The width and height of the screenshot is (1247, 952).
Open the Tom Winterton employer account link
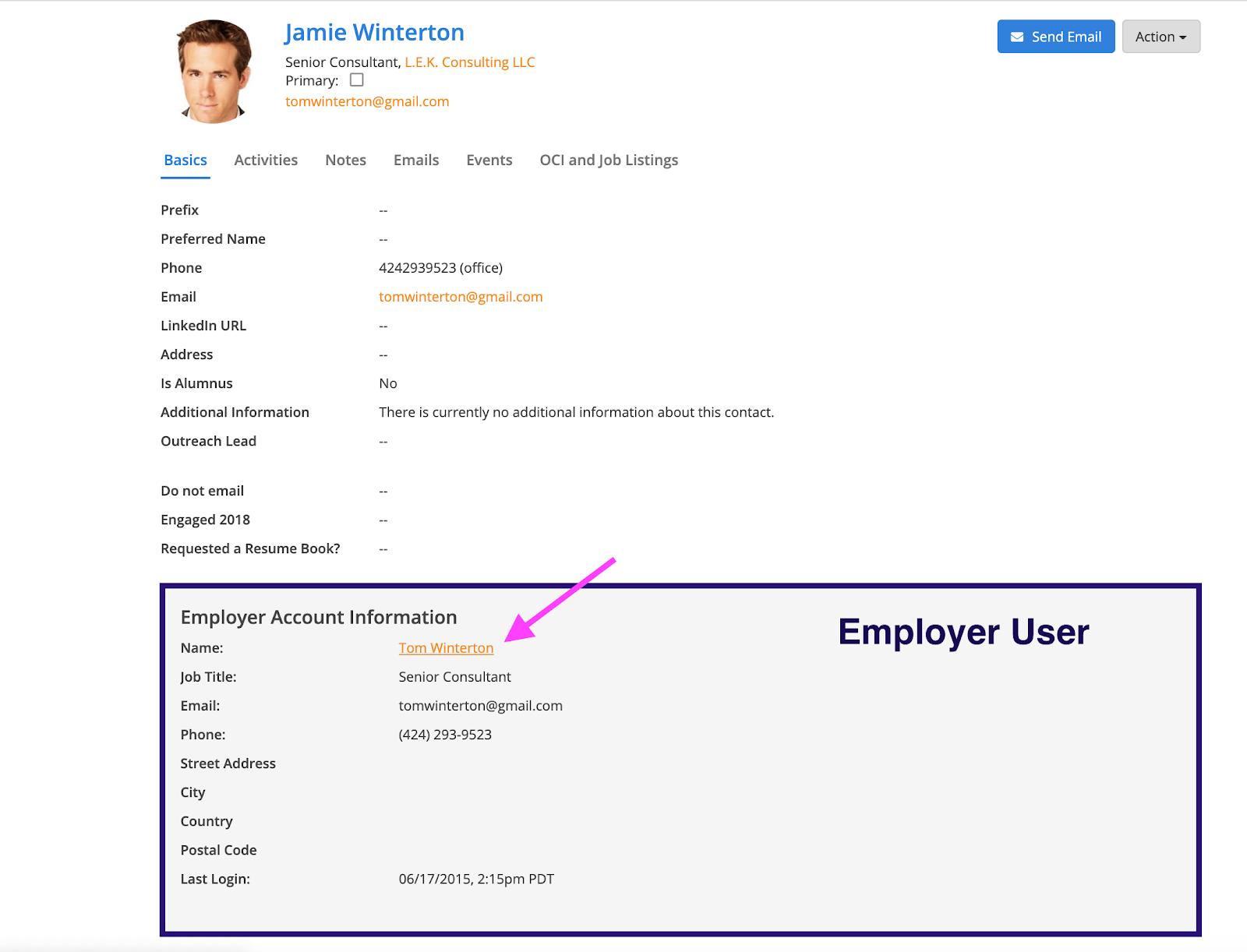[446, 648]
